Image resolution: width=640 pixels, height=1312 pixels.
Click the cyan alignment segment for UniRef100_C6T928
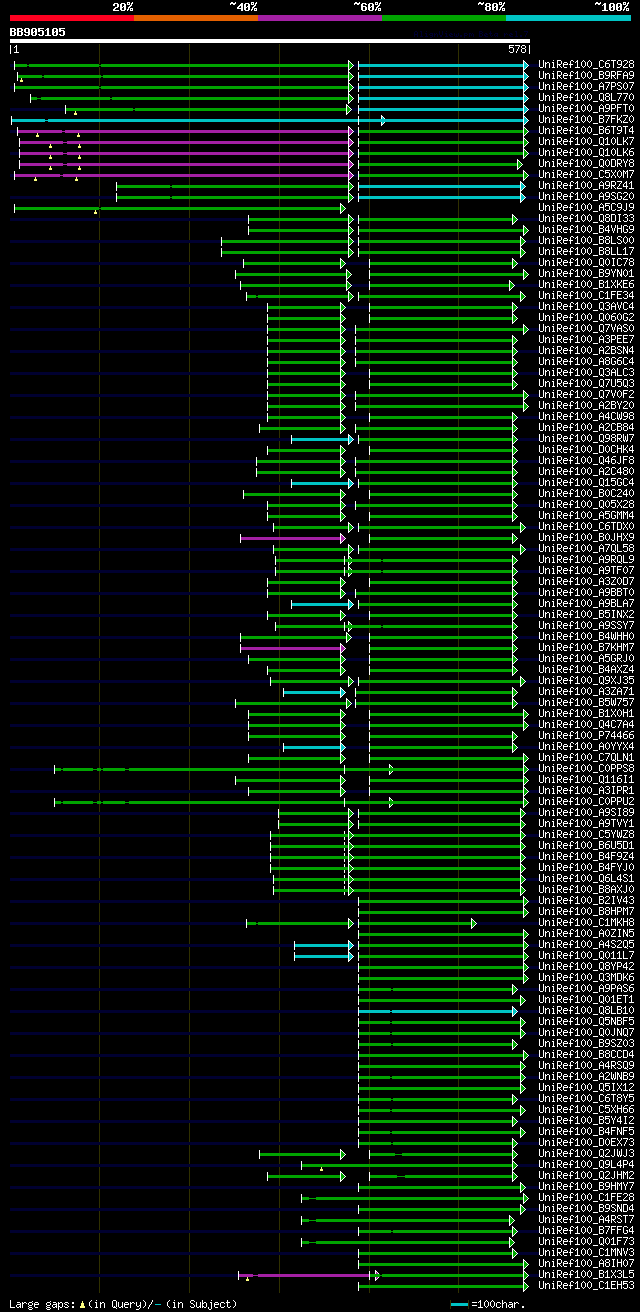point(443,64)
